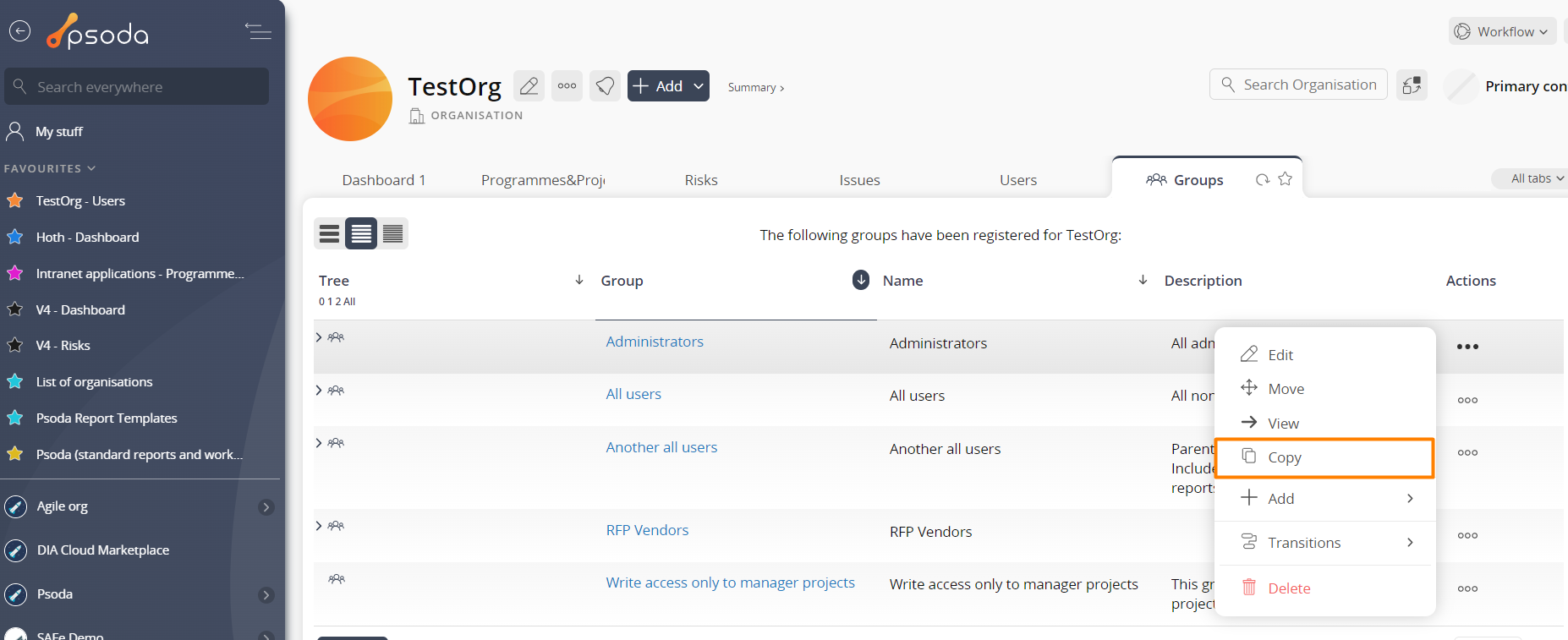Select the medium row density view
The height and width of the screenshot is (640, 1568).
click(361, 234)
